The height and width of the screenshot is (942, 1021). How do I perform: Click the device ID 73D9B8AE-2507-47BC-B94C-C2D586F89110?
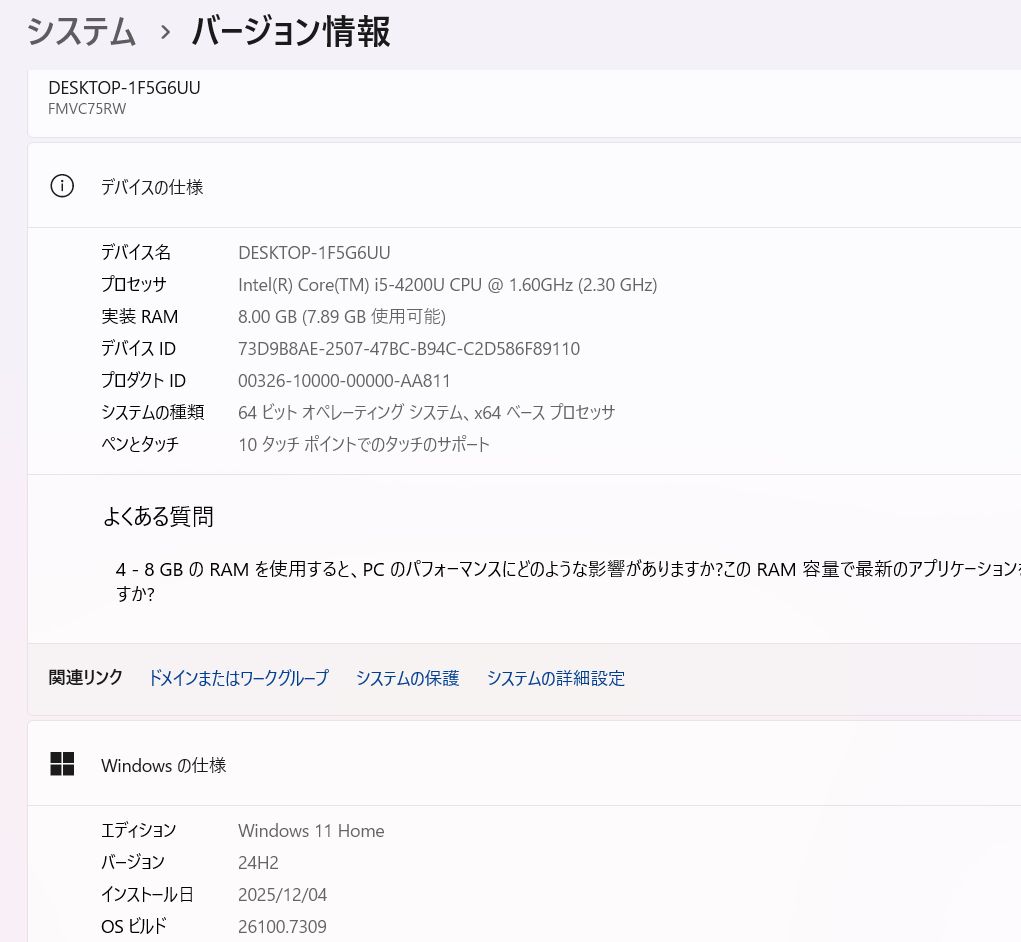click(x=409, y=349)
